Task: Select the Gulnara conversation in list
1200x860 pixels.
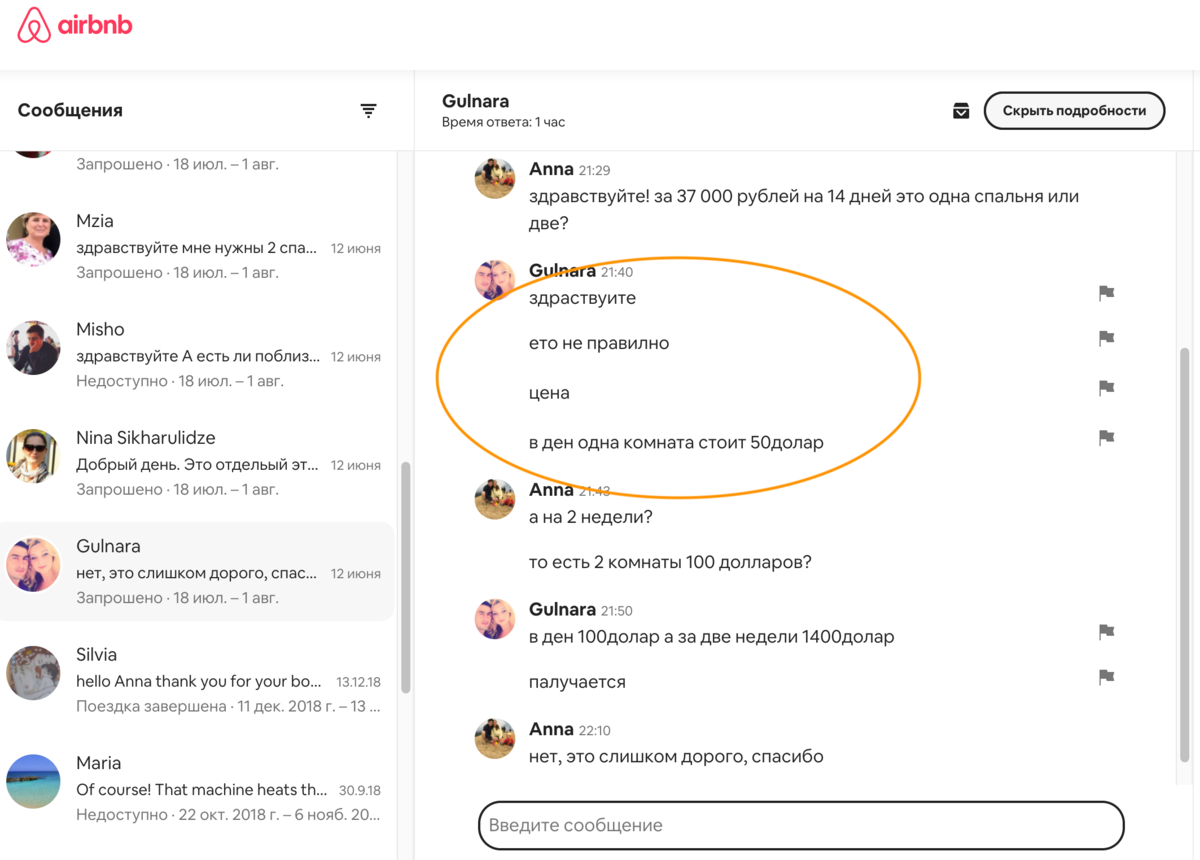Action: click(197, 571)
